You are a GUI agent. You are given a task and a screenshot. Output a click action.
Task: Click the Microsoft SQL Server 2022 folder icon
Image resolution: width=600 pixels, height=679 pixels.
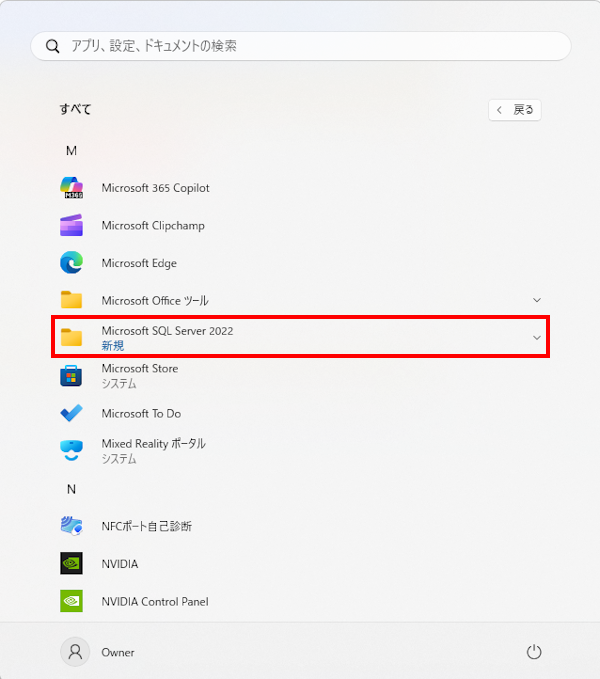(x=71, y=337)
